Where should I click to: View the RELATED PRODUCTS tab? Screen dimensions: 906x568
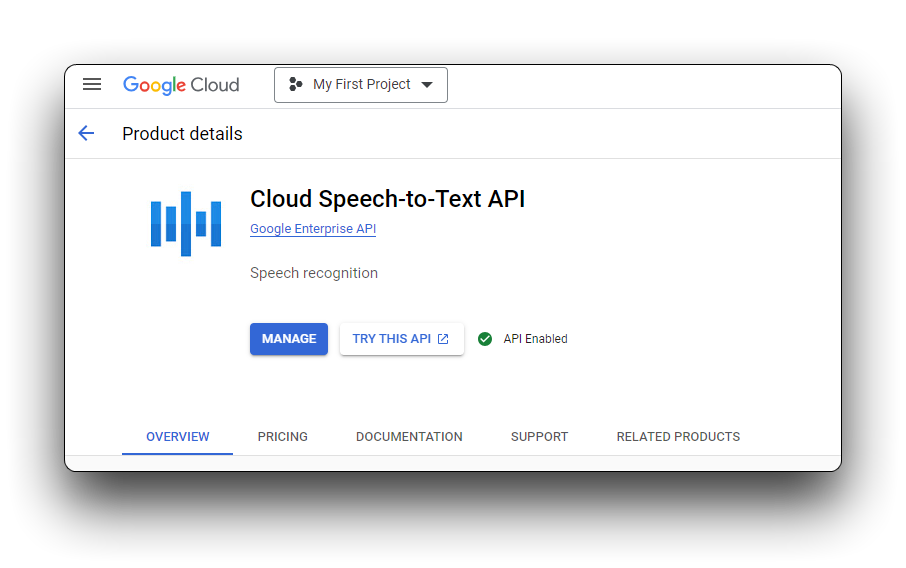(678, 437)
